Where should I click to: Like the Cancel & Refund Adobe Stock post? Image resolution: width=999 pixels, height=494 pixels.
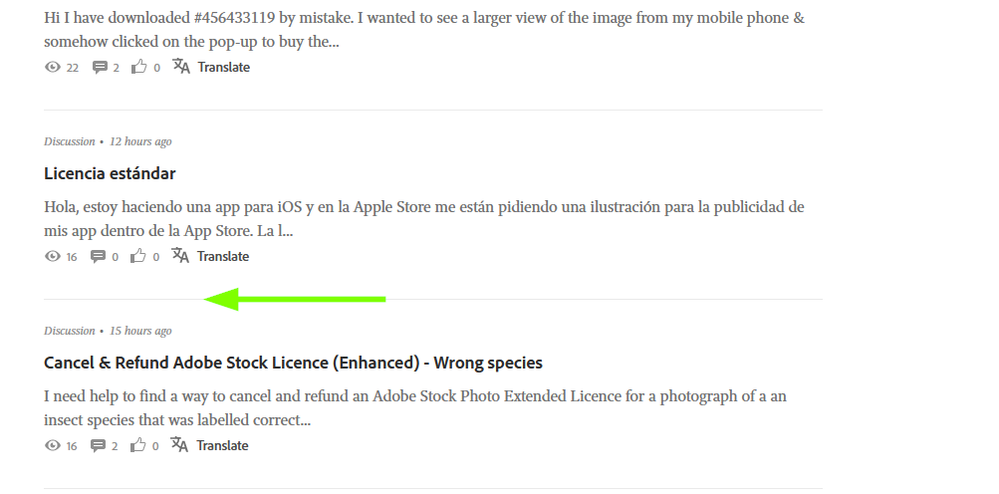click(x=139, y=446)
